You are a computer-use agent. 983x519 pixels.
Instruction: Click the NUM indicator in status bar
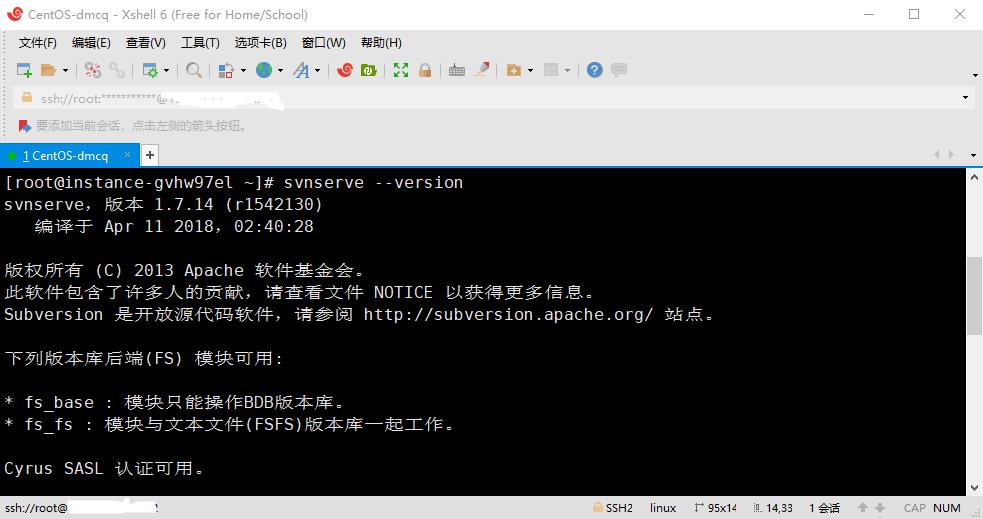[947, 508]
